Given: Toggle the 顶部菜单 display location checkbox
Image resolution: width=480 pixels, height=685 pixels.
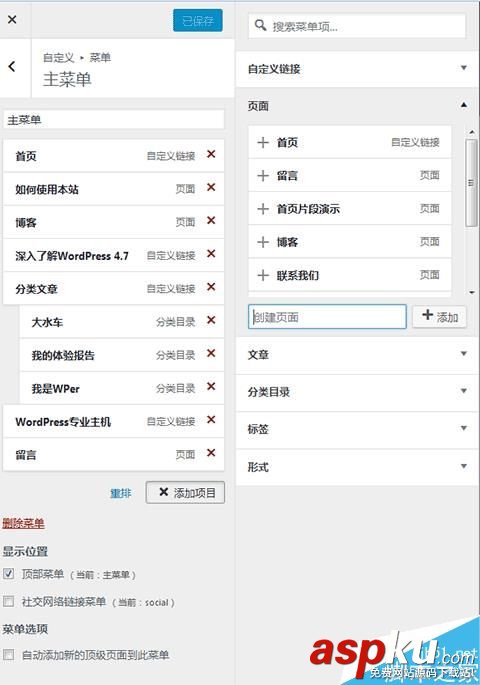Looking at the screenshot, I should 8,574.
